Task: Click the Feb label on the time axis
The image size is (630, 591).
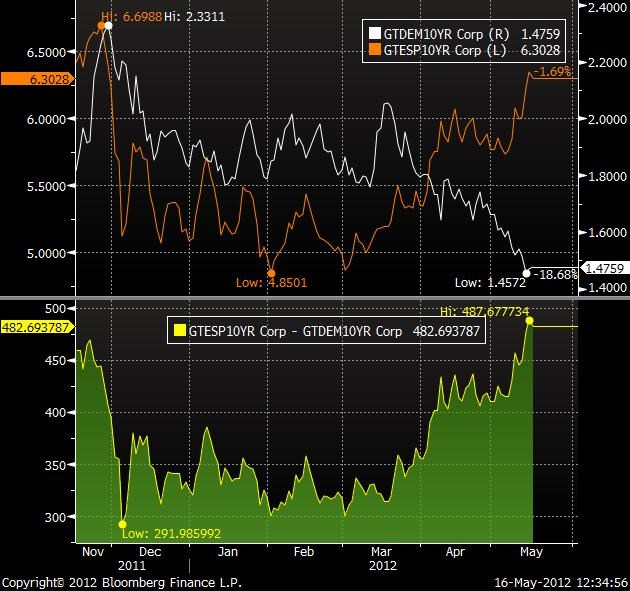Action: (304, 551)
